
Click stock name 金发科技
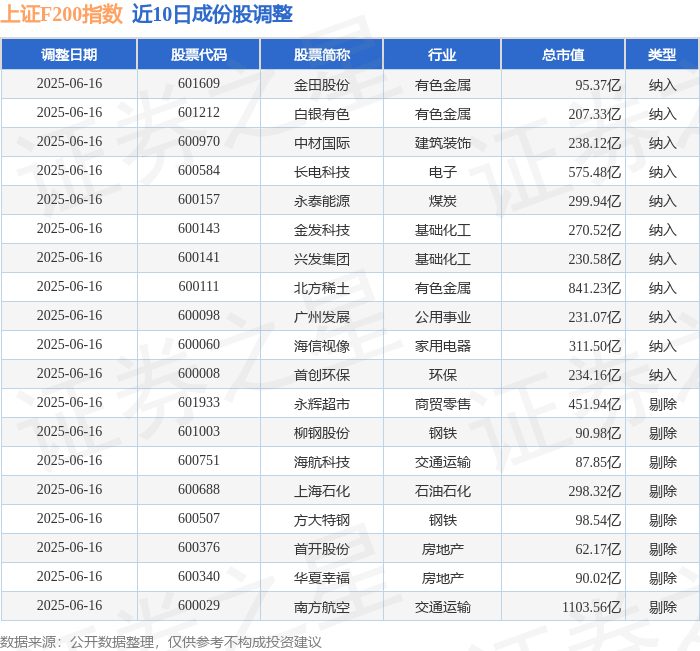tap(321, 230)
